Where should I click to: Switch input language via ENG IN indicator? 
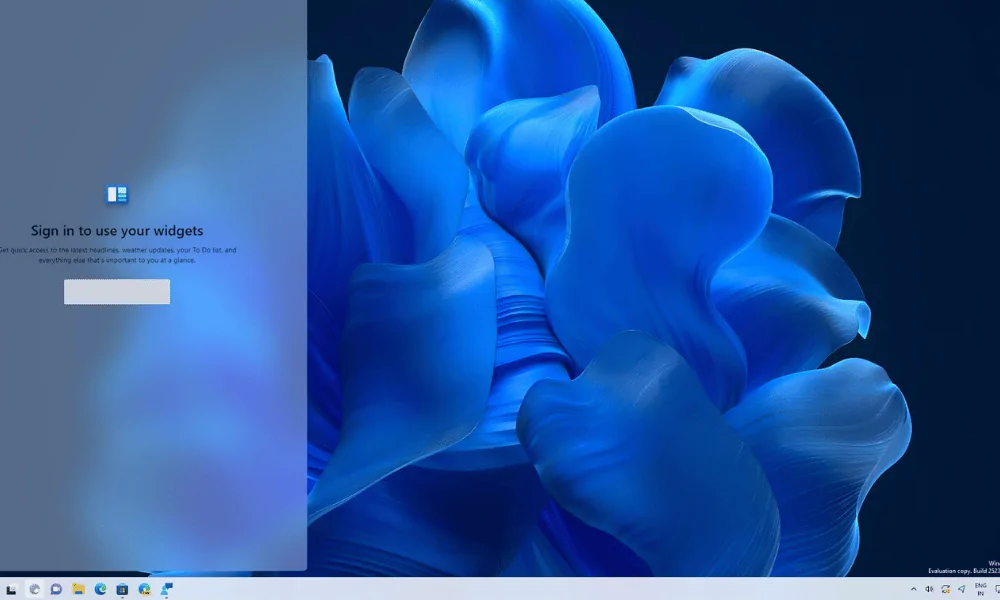click(x=980, y=589)
